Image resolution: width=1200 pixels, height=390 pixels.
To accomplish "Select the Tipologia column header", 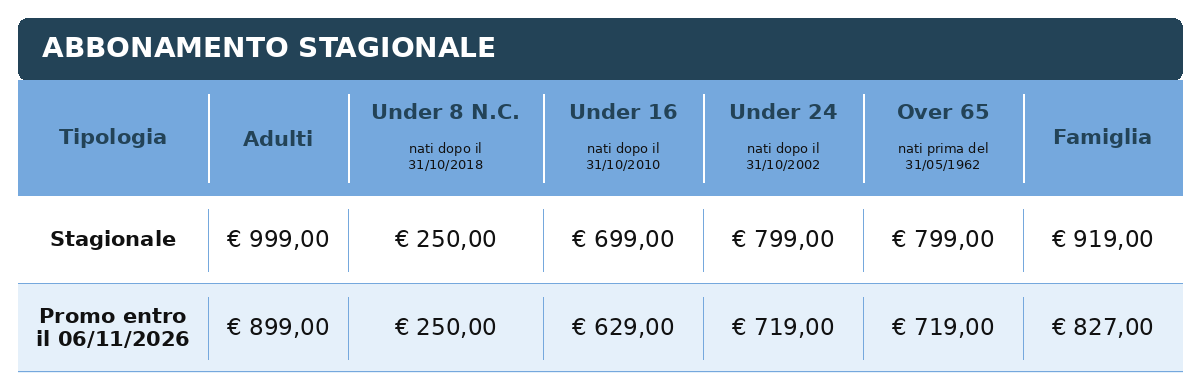I will click(113, 138).
